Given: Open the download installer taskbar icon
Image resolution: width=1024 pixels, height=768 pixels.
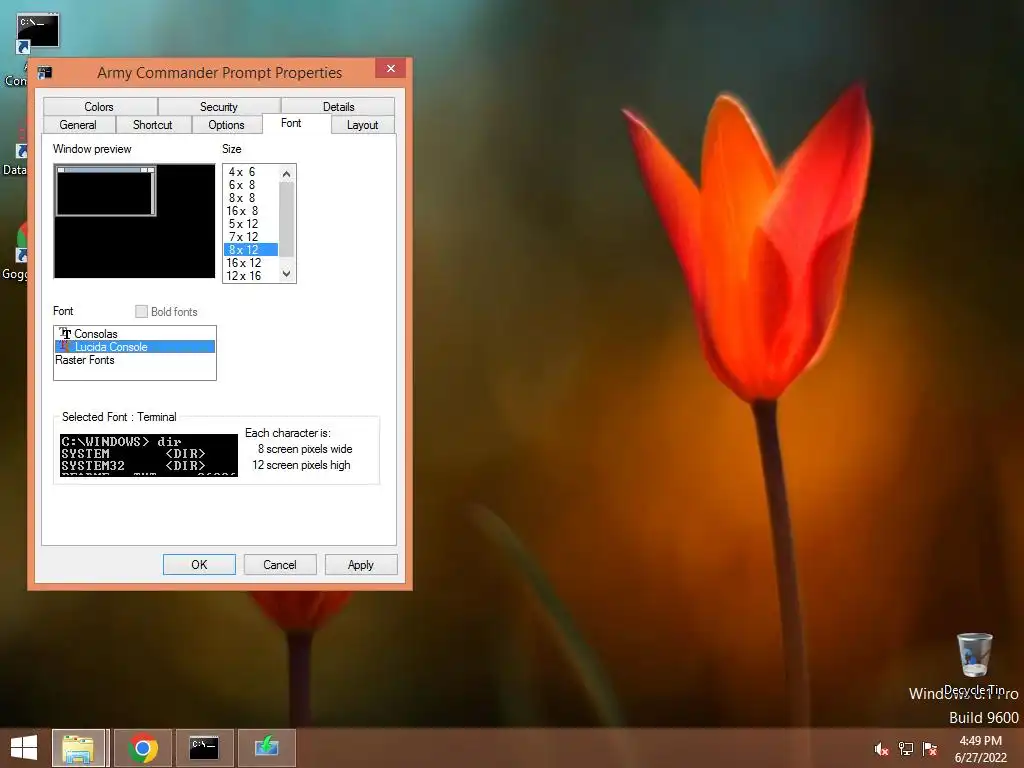Looking at the screenshot, I should coord(266,748).
